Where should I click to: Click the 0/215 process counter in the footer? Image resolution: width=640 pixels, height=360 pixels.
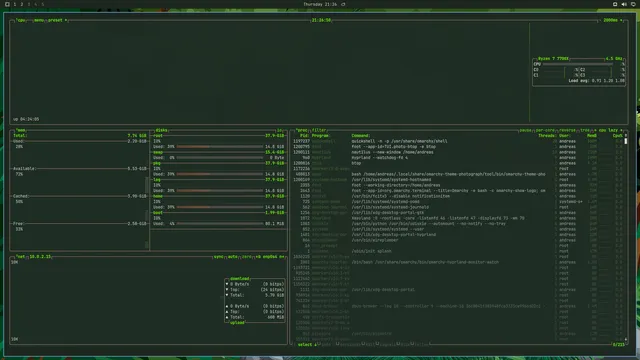pyautogui.click(x=618, y=345)
